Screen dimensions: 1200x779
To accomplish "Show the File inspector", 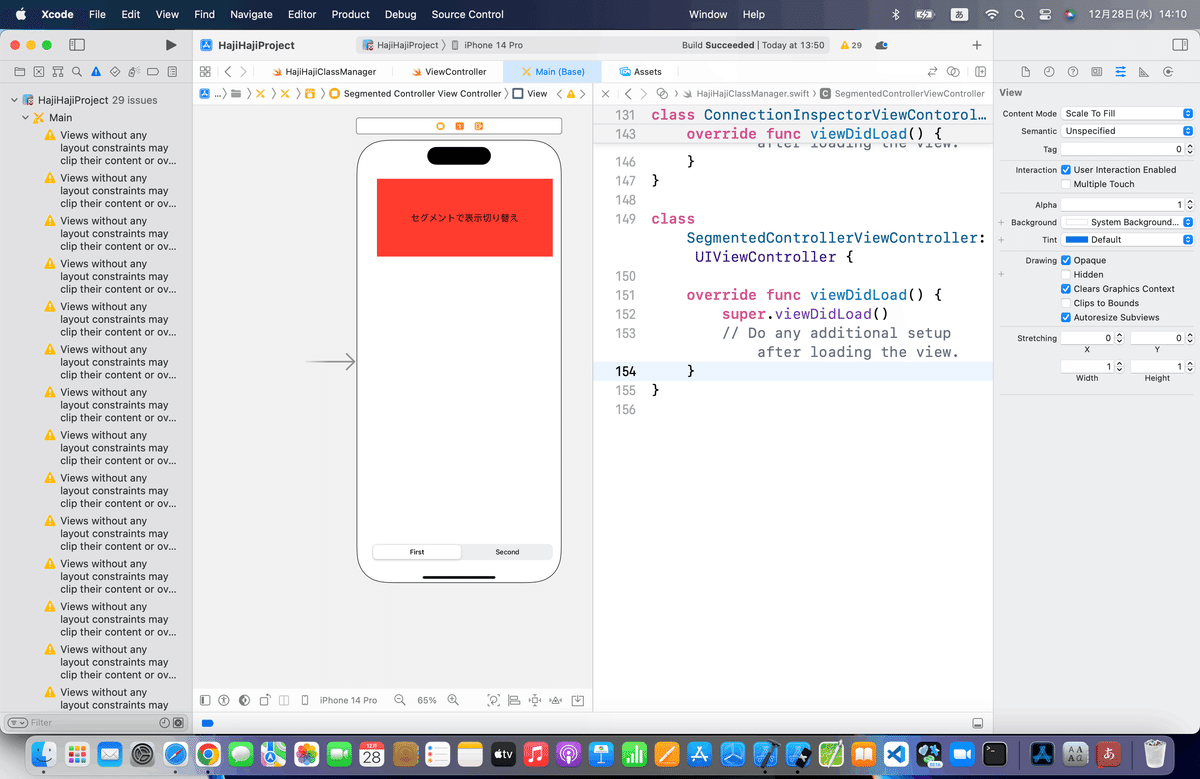I will pyautogui.click(x=1025, y=72).
